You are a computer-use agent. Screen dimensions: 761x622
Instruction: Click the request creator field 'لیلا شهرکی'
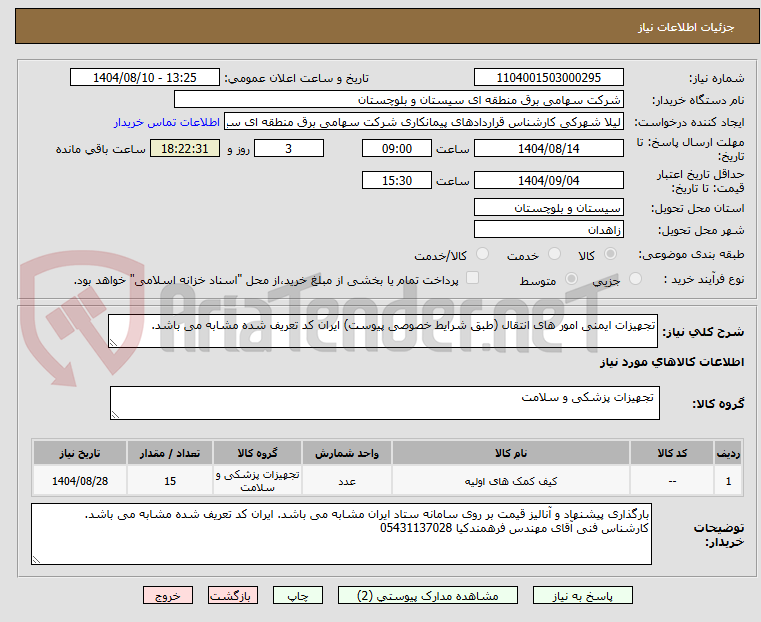pyautogui.click(x=424, y=122)
